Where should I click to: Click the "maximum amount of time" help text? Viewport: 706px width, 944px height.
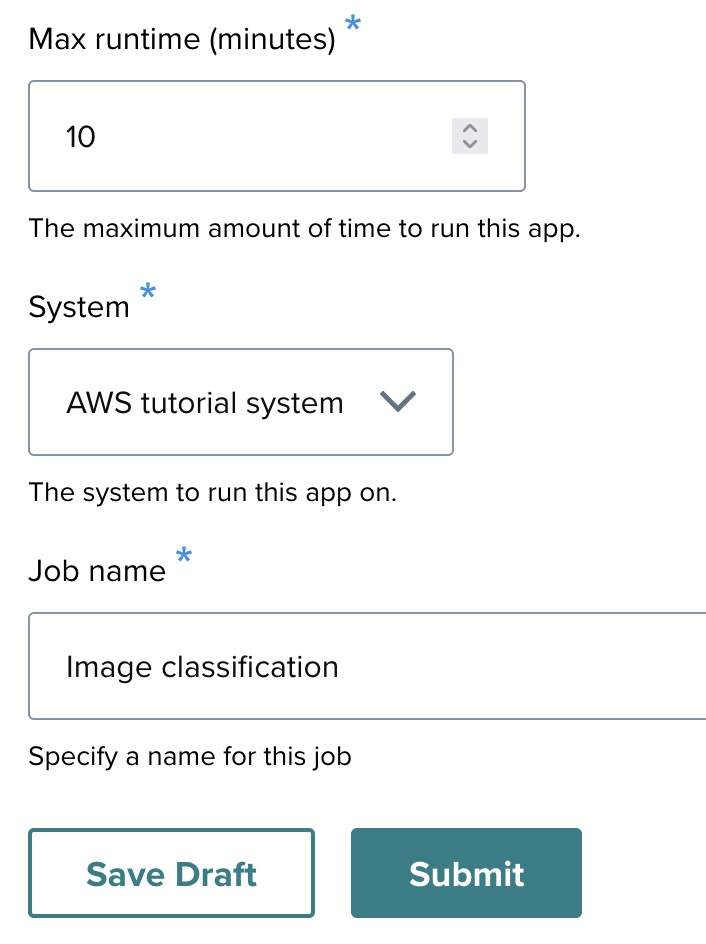304,228
